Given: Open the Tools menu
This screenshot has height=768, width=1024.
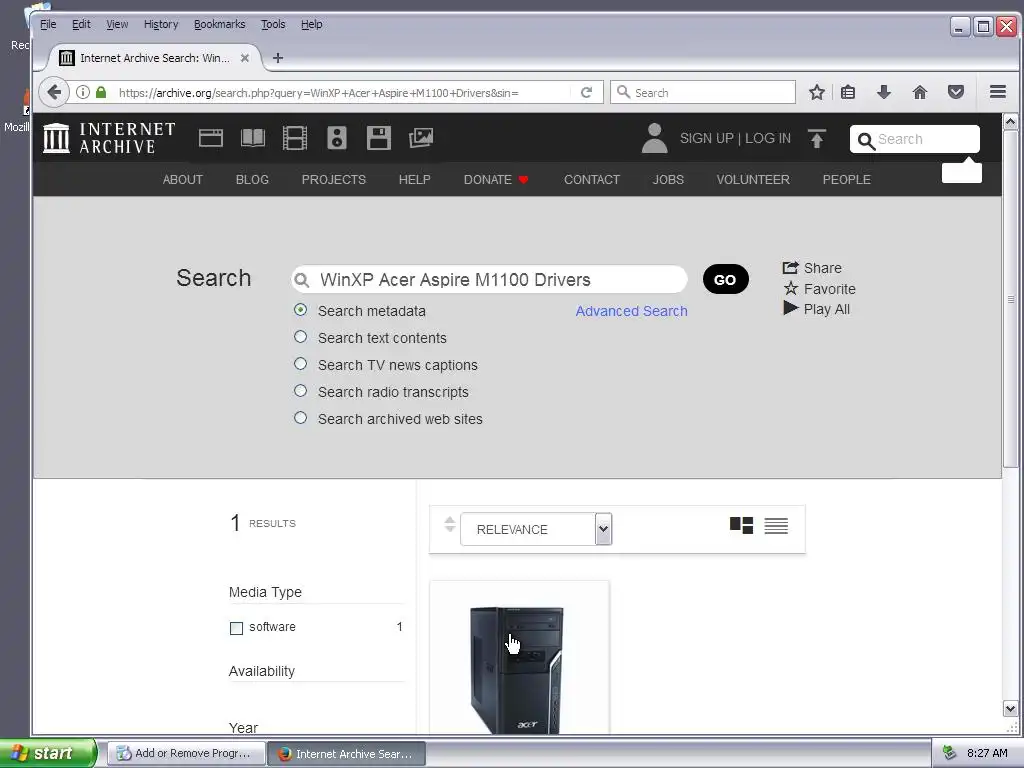Looking at the screenshot, I should coord(273,24).
